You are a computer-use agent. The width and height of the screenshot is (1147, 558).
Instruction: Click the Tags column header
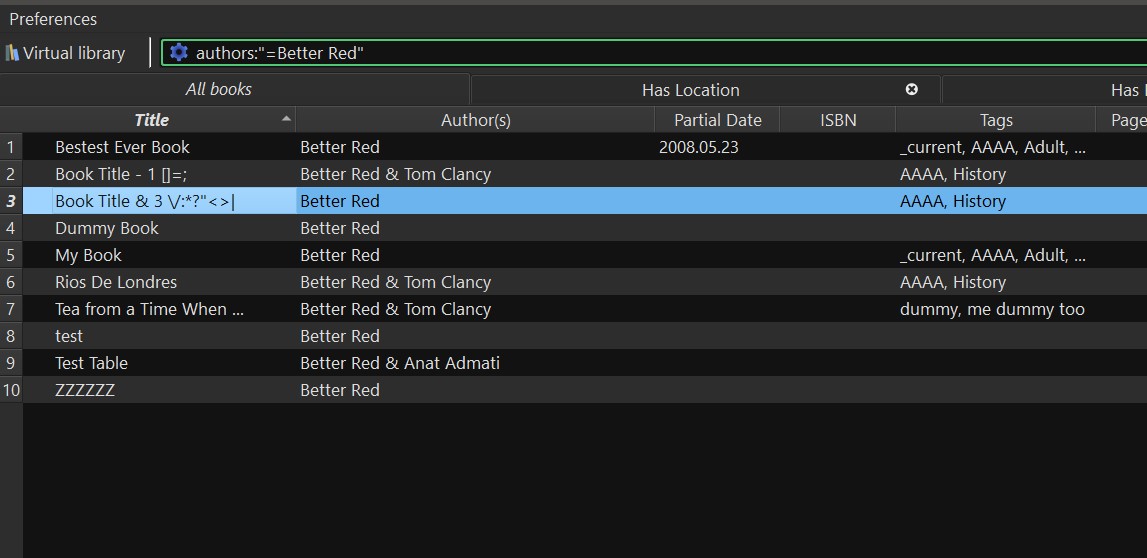tap(995, 120)
